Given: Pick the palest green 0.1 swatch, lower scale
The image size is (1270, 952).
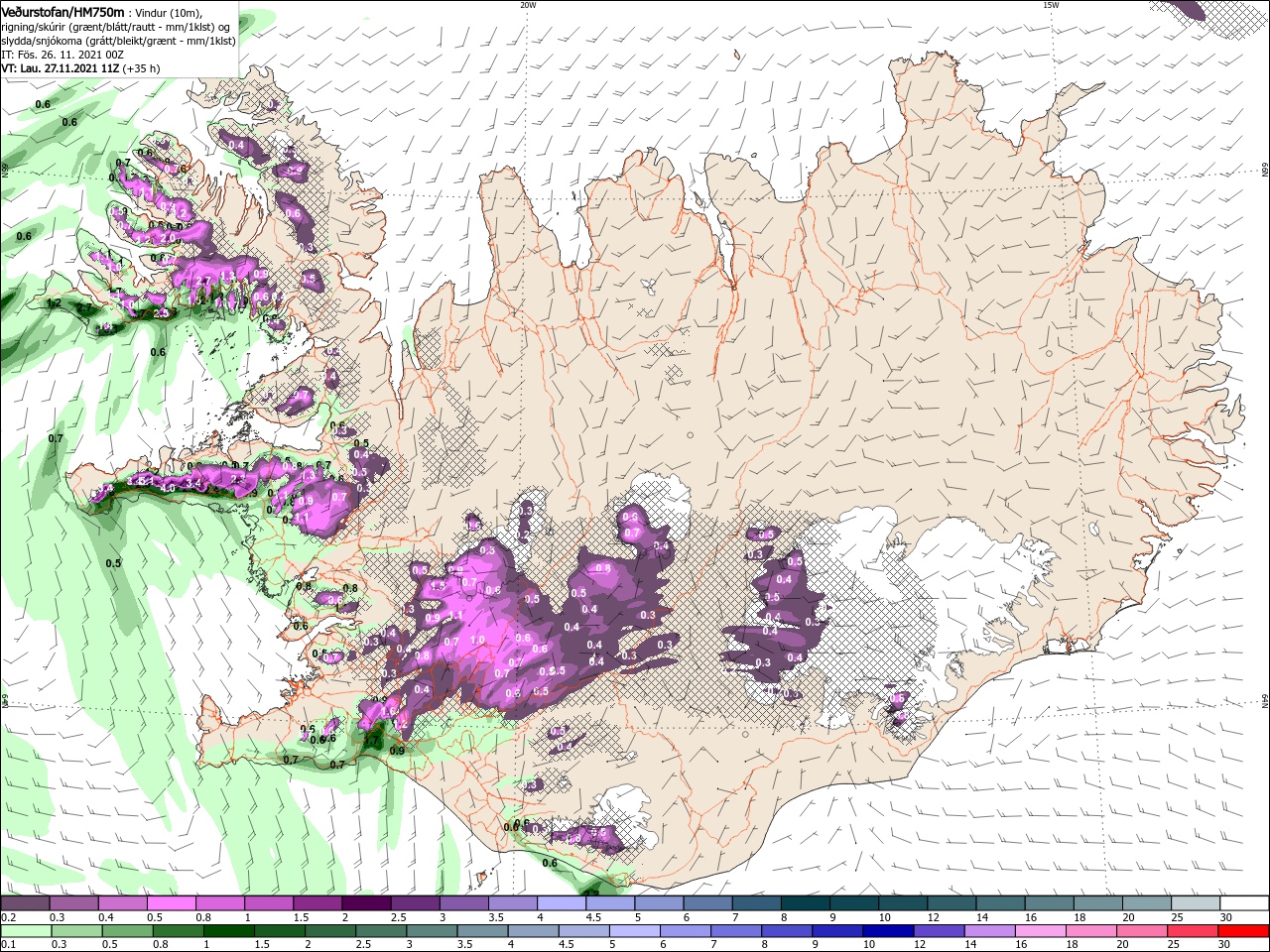Looking at the screenshot, I should [x=26, y=931].
